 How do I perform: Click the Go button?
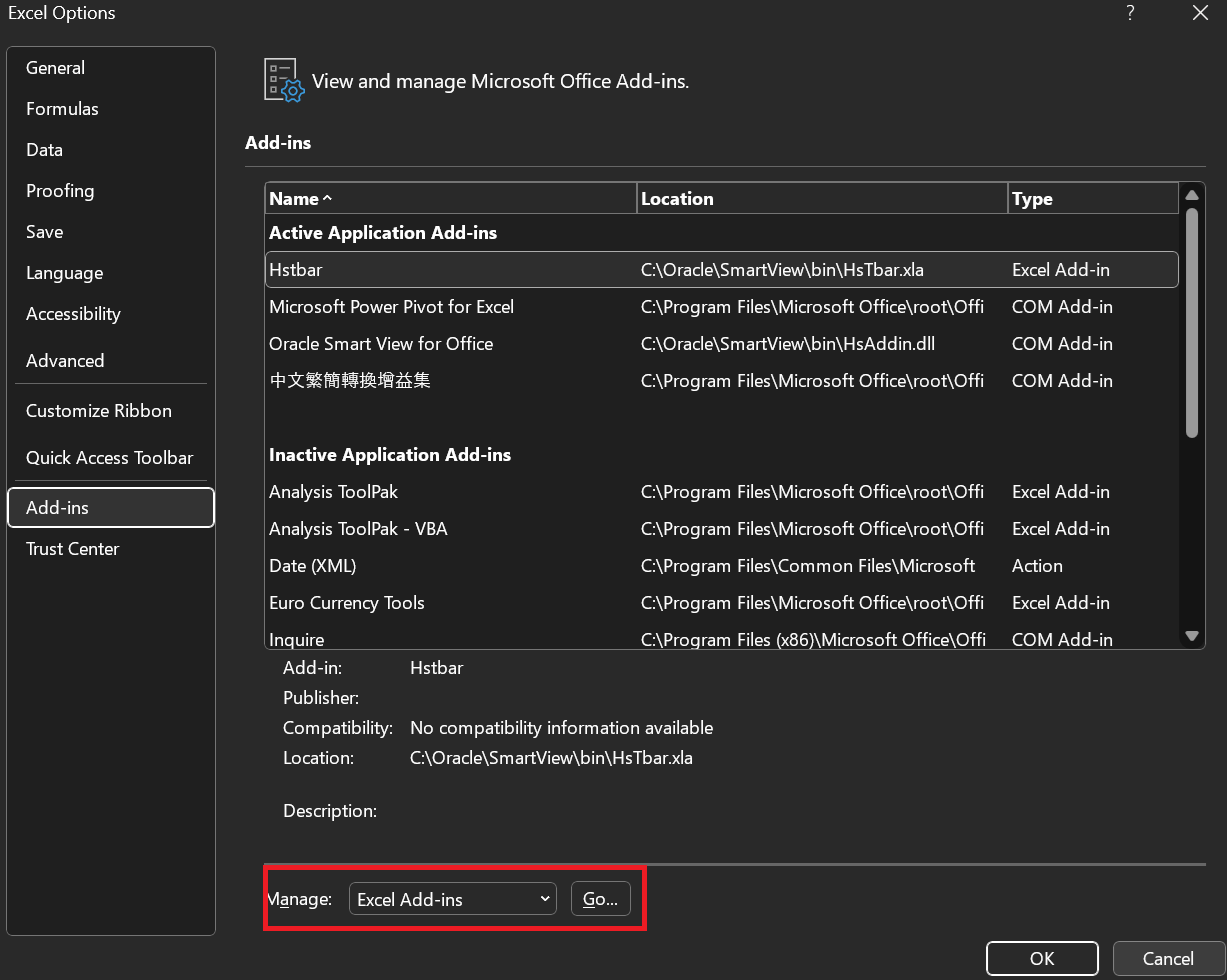[x=601, y=899]
